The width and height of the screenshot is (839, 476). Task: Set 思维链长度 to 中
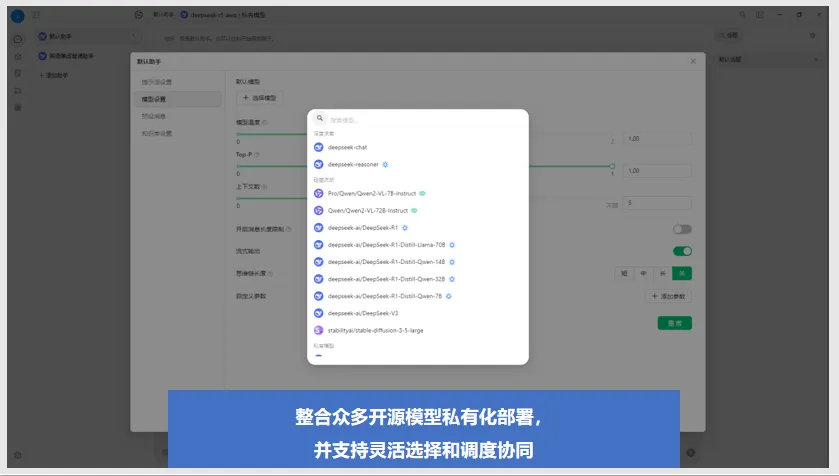[x=643, y=273]
